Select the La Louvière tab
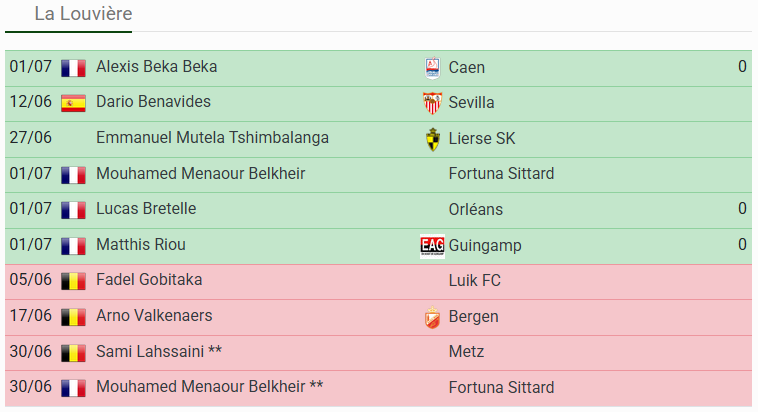This screenshot has height=412, width=758. coord(83,14)
